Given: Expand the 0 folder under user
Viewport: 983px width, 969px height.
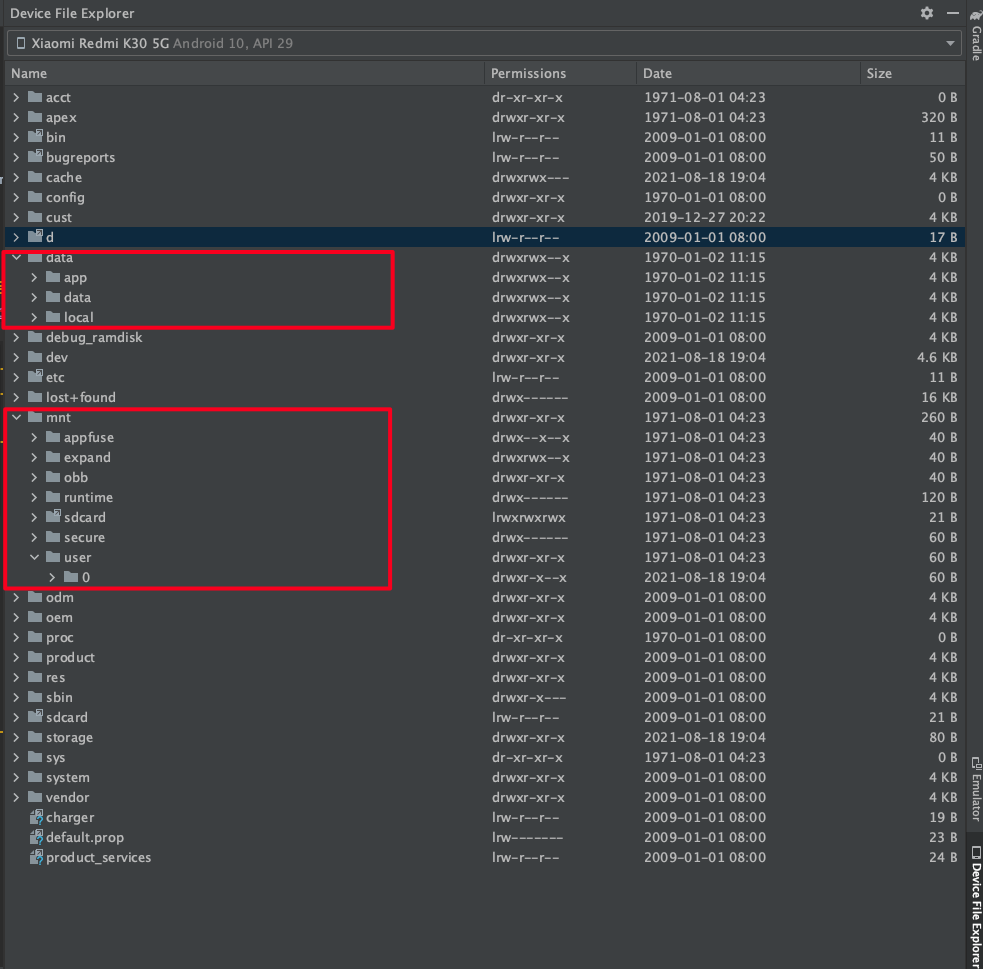Looking at the screenshot, I should [52, 577].
